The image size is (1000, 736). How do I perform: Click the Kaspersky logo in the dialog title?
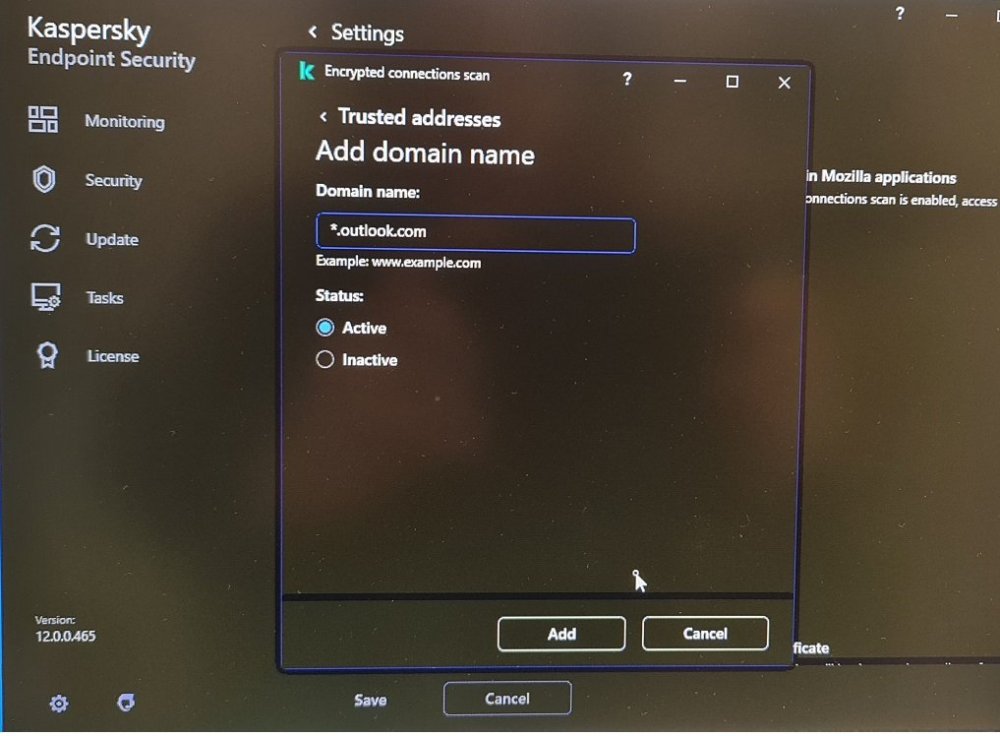[x=307, y=71]
